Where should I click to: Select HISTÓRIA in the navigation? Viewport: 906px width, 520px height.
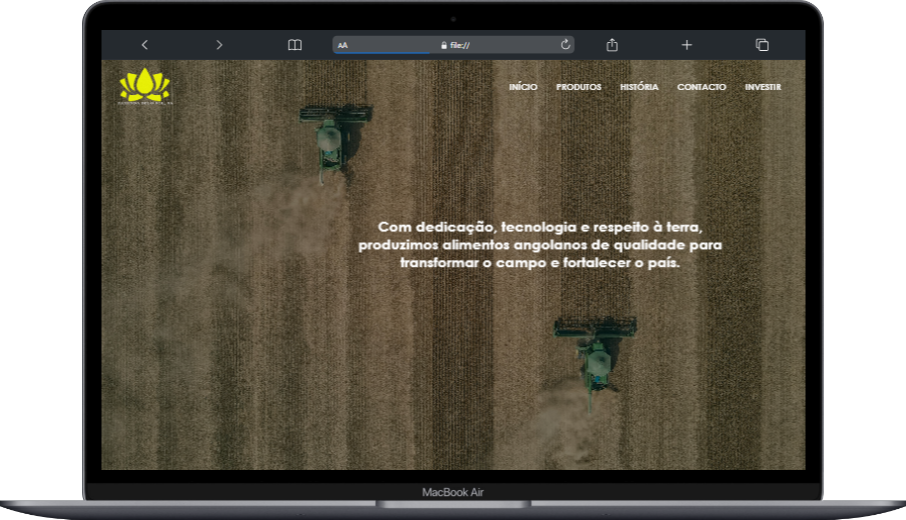(639, 87)
